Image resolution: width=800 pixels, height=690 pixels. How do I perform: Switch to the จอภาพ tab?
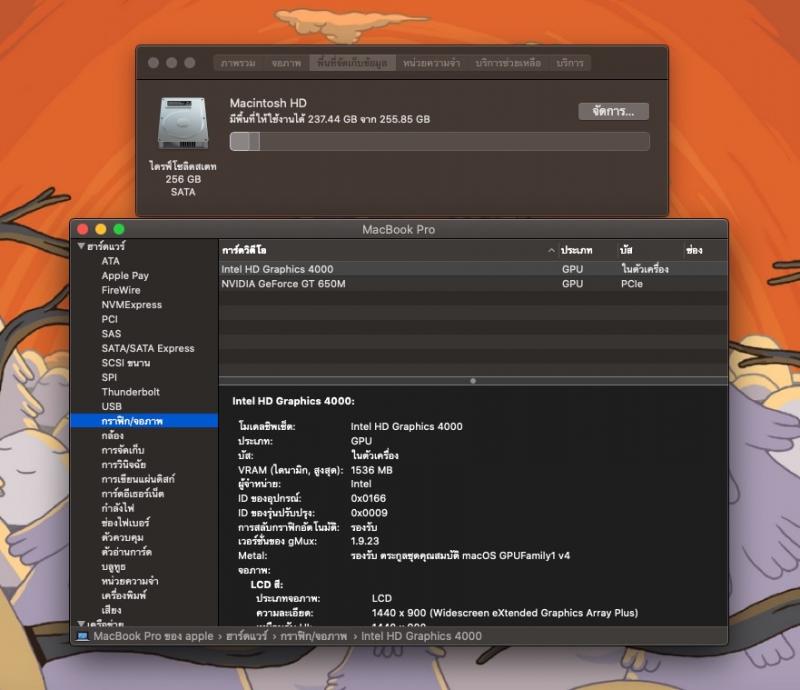coord(286,63)
